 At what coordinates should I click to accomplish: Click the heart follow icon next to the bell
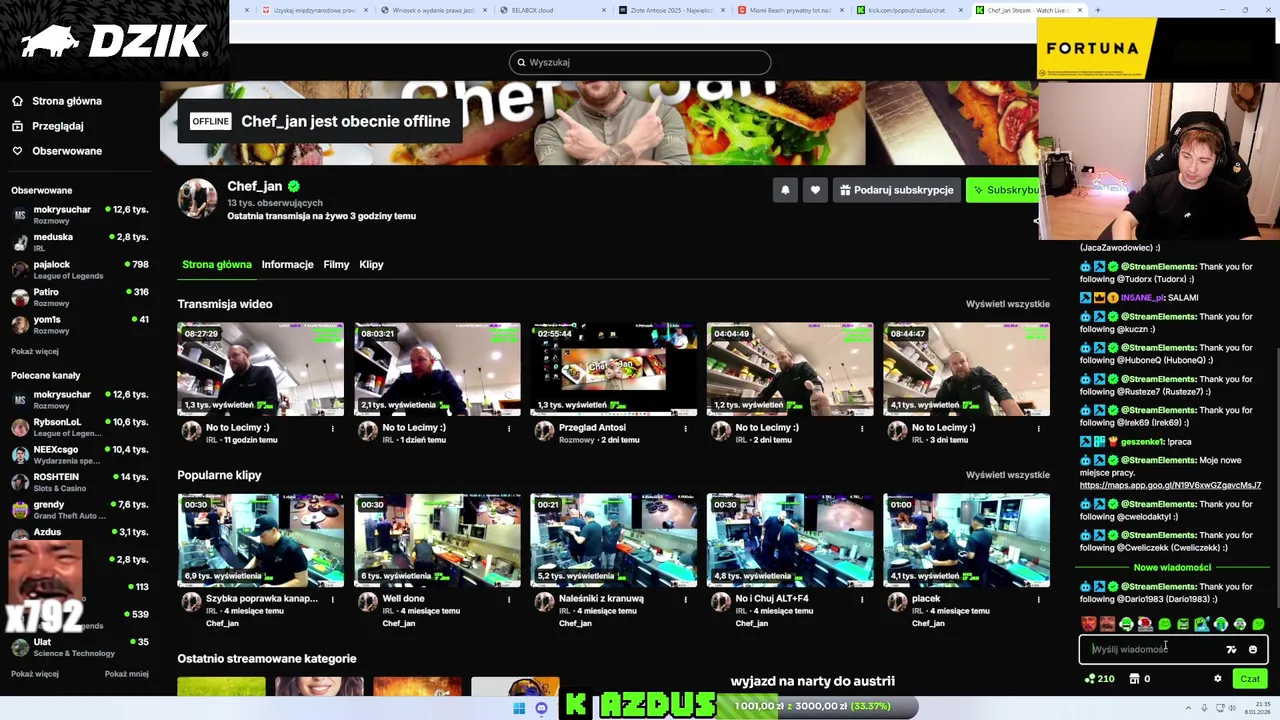point(815,190)
